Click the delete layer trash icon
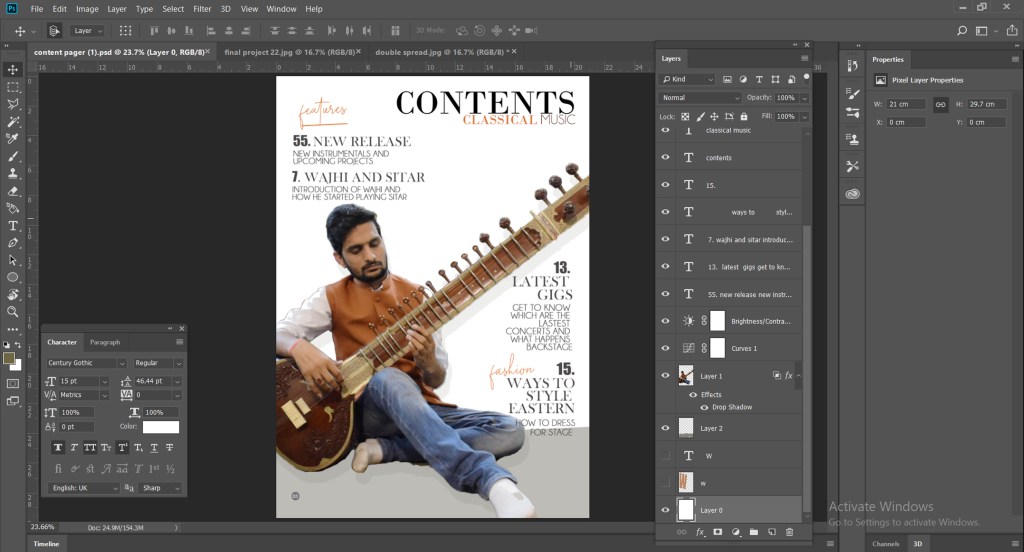The image size is (1024, 552). coord(789,532)
